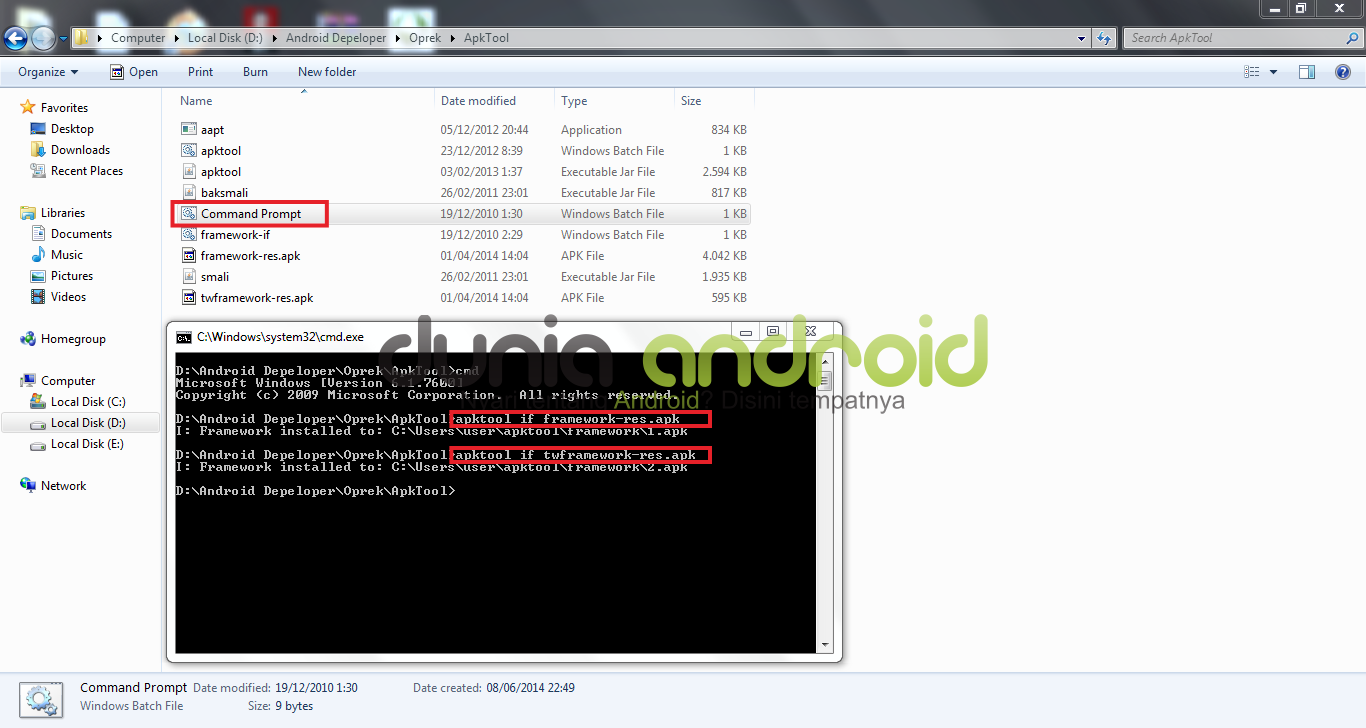Select the baksmali executable jar icon
Screen dimensions: 1366x728
click(188, 192)
